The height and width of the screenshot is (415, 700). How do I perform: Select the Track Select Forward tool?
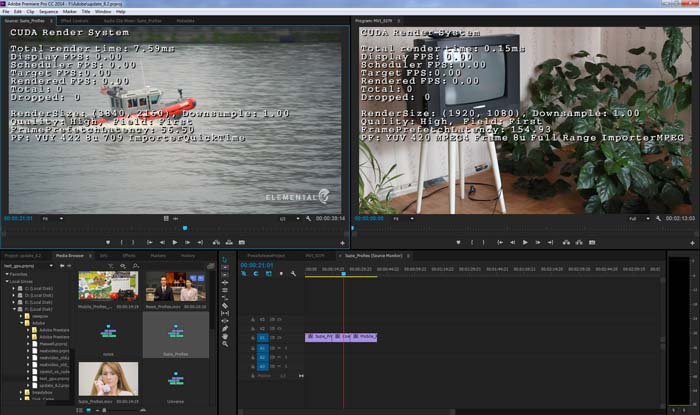point(225,267)
